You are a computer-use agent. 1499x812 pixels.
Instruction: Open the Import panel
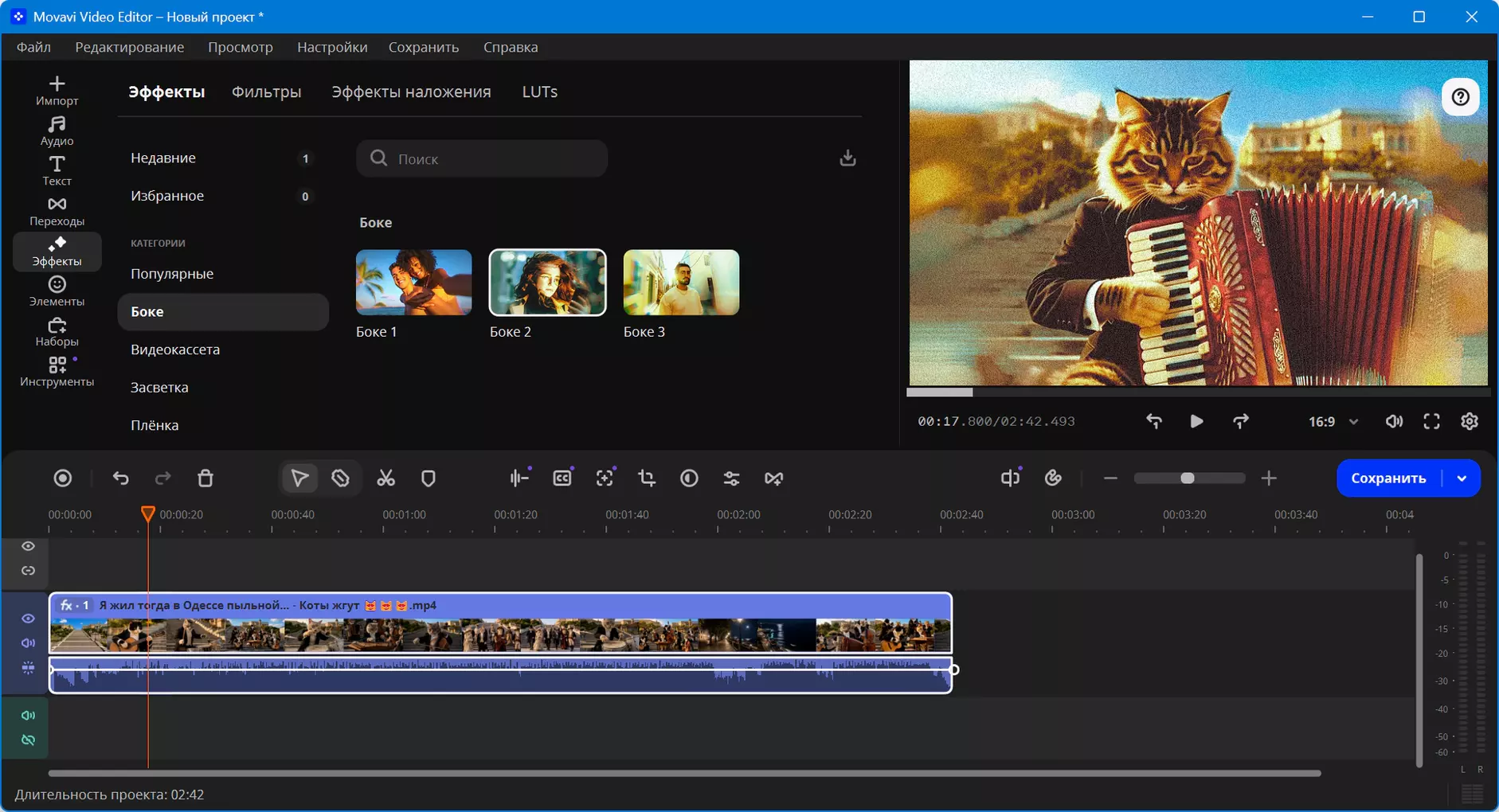(57, 91)
